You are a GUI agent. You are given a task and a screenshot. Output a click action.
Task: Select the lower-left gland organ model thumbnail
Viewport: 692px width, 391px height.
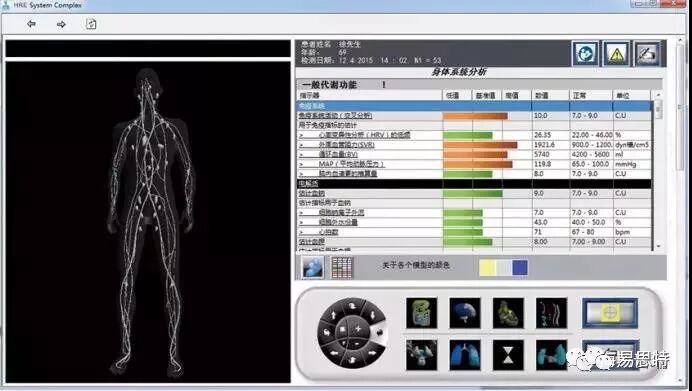[421, 355]
